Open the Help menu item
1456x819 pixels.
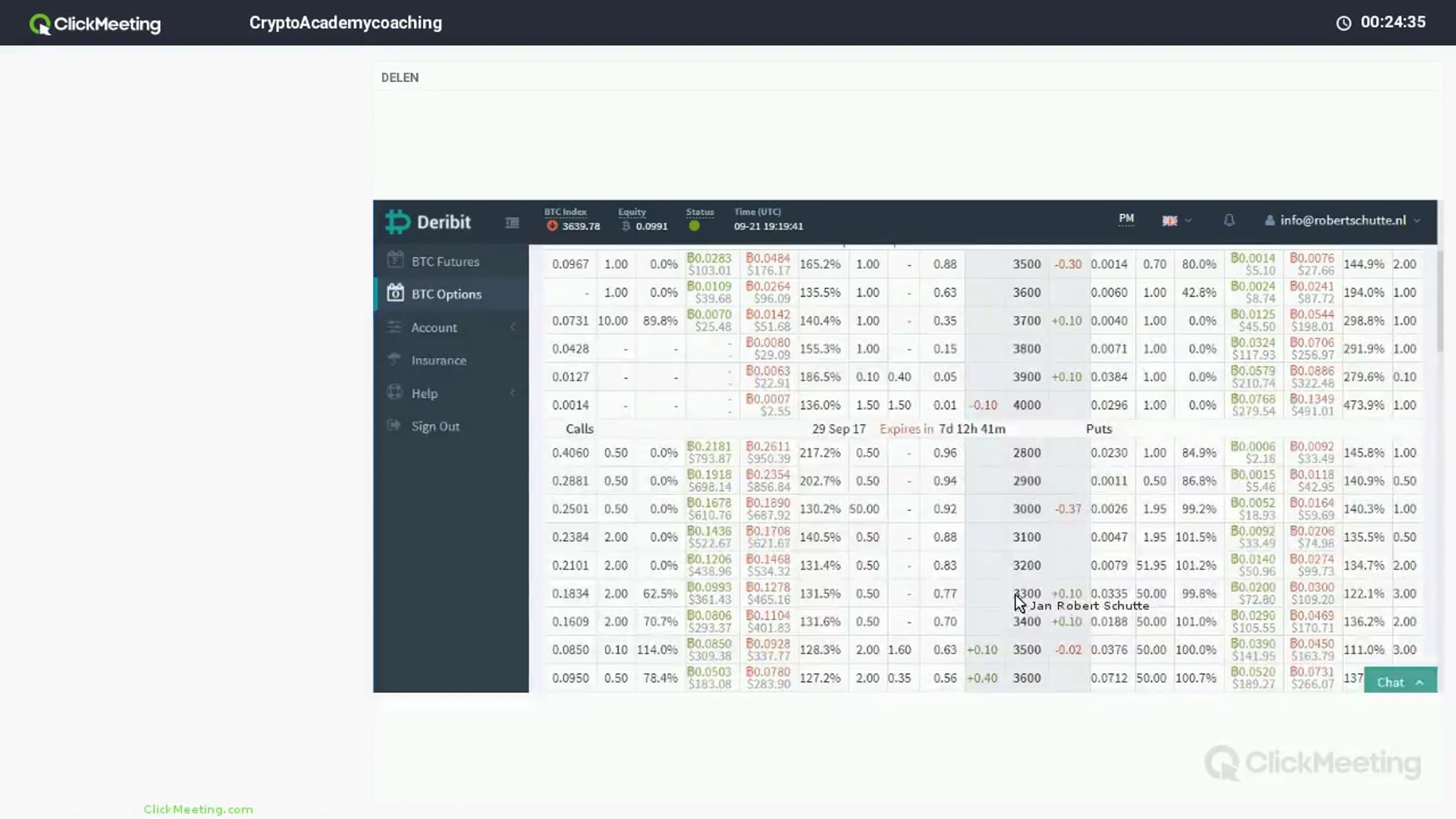tap(424, 394)
